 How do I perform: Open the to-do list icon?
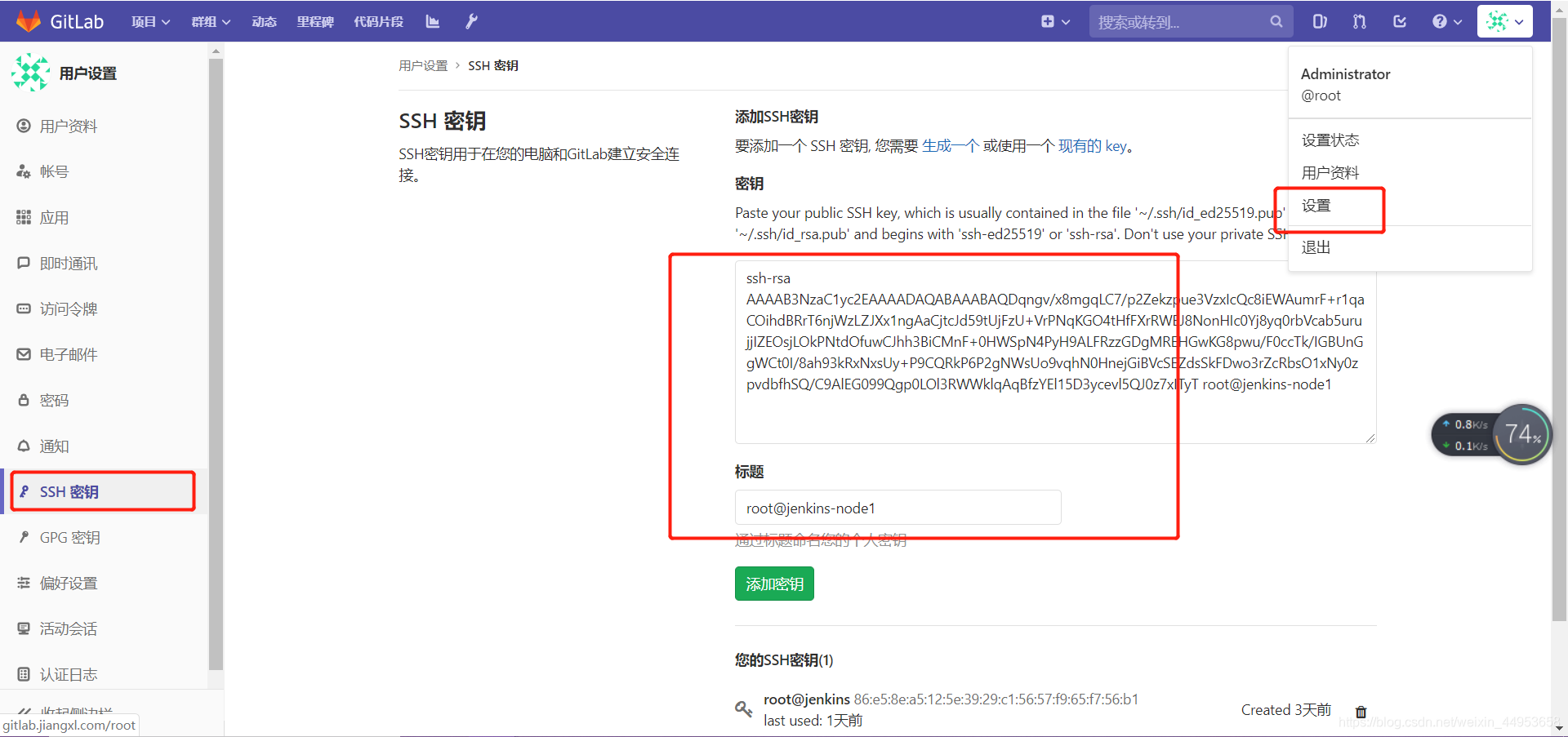tap(1400, 22)
